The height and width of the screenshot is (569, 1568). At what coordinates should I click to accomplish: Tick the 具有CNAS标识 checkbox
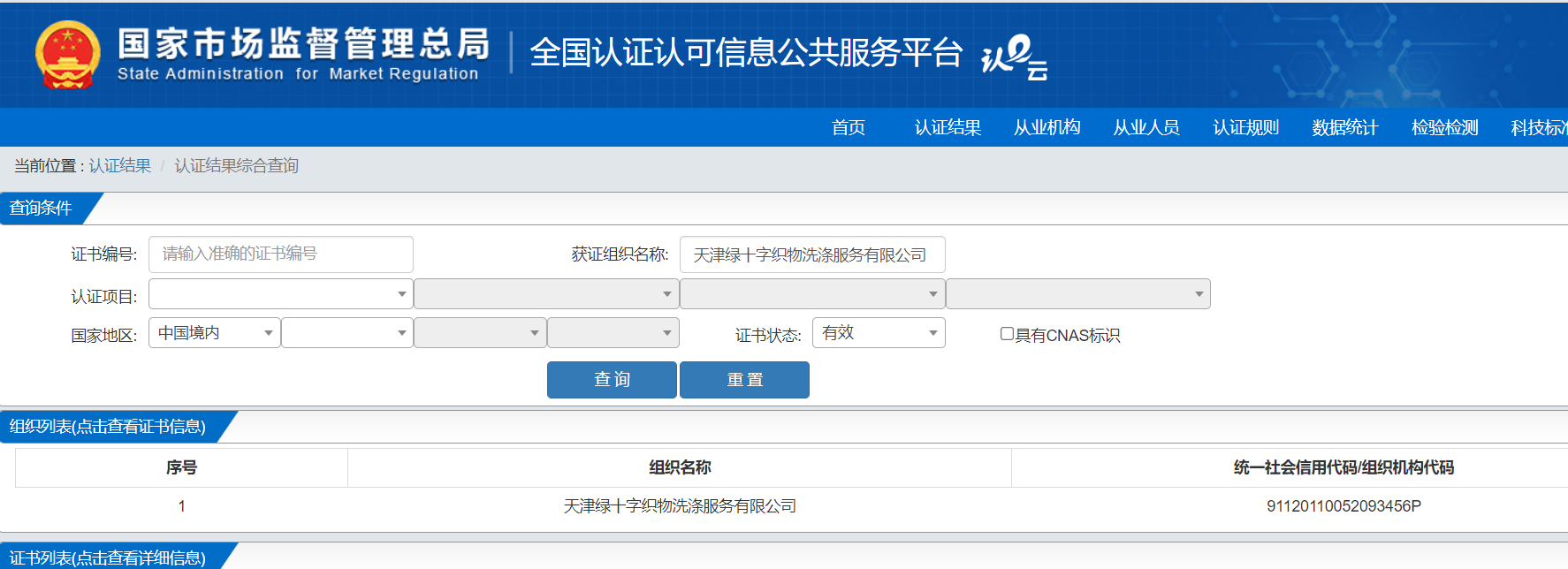(x=1007, y=334)
